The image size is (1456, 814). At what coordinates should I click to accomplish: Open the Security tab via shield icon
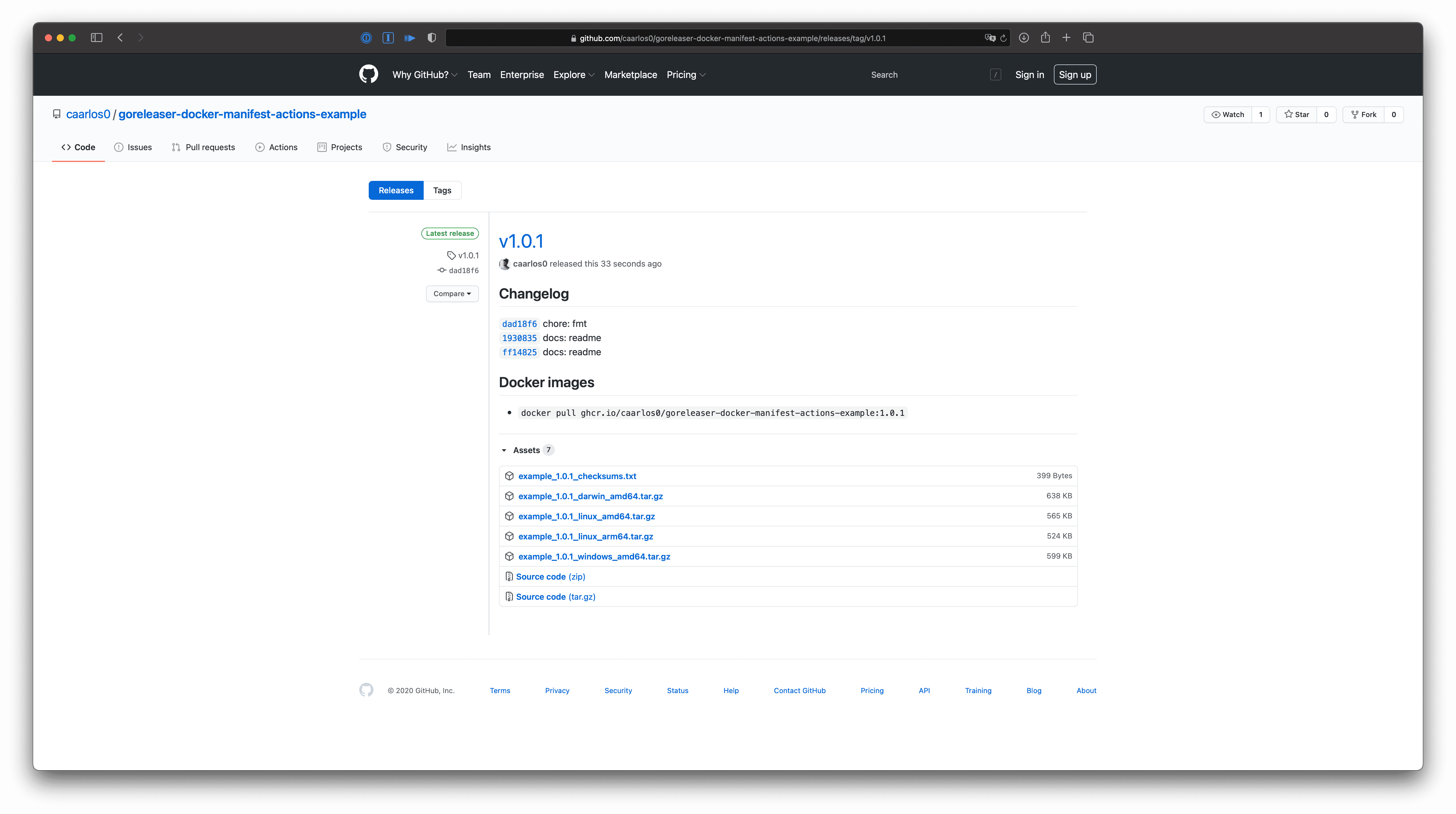pos(387,147)
